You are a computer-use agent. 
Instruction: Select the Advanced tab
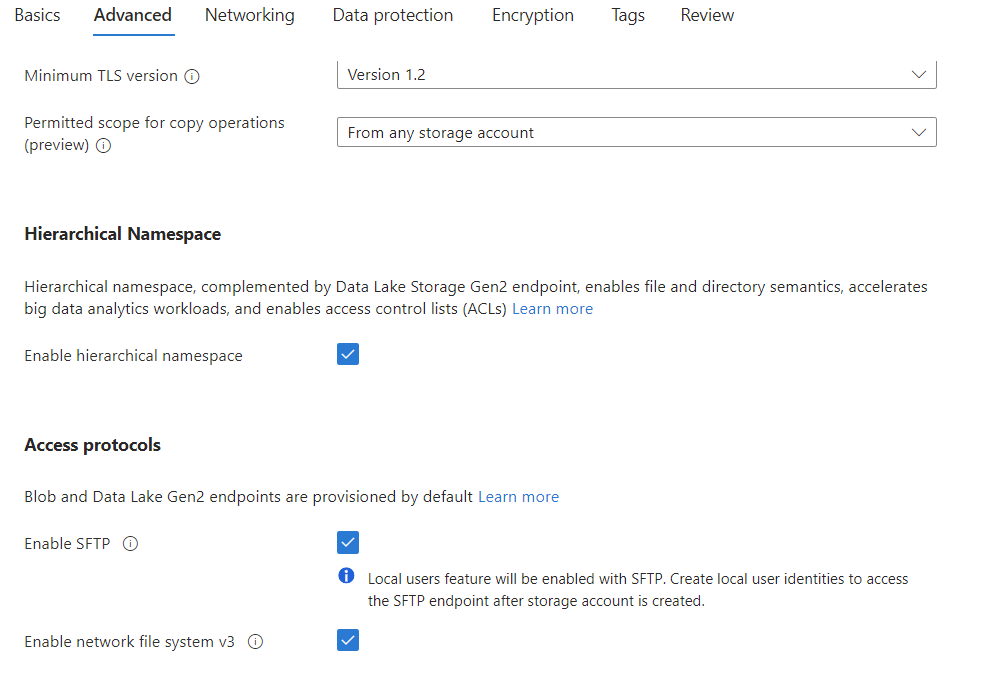(133, 15)
